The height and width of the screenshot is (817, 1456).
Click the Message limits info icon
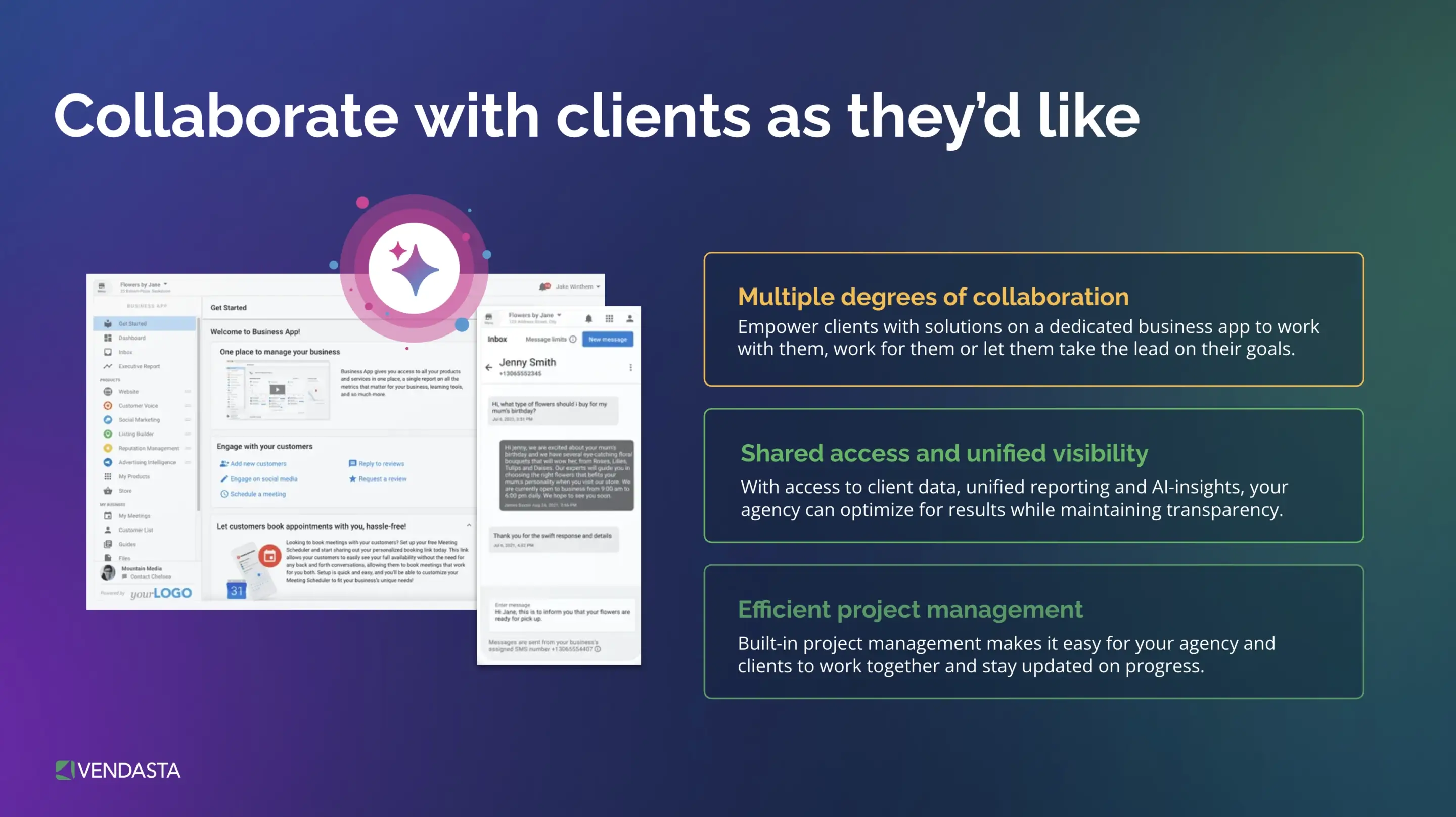coord(573,340)
